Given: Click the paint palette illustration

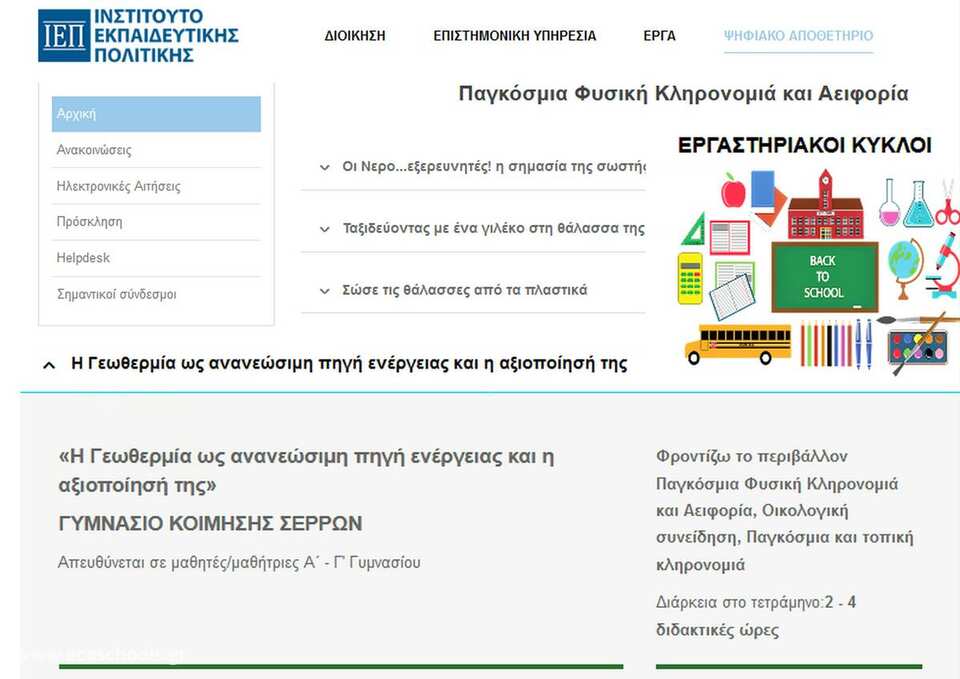Looking at the screenshot, I should point(917,347).
